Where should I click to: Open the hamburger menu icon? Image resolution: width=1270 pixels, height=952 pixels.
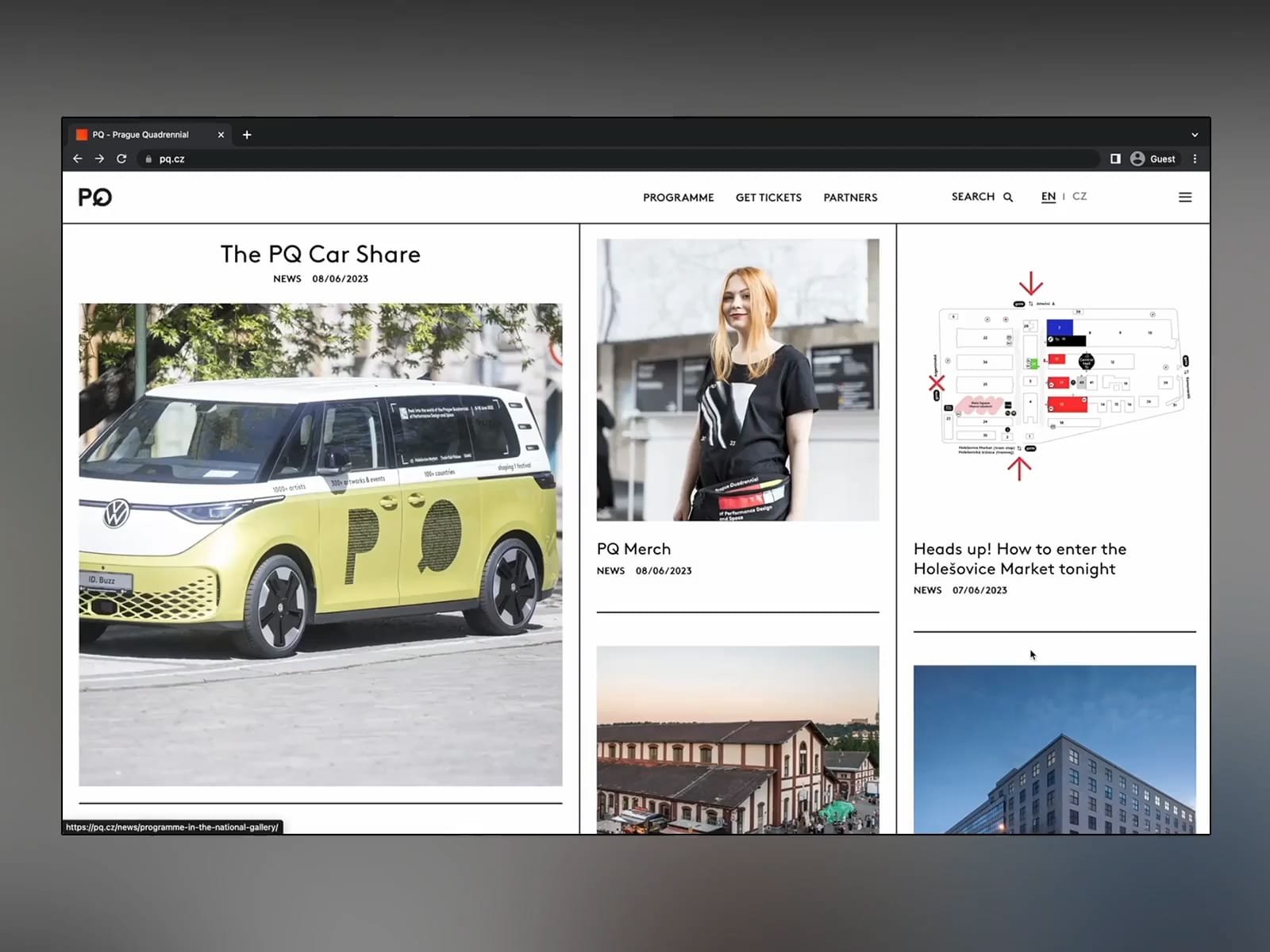[x=1185, y=197]
